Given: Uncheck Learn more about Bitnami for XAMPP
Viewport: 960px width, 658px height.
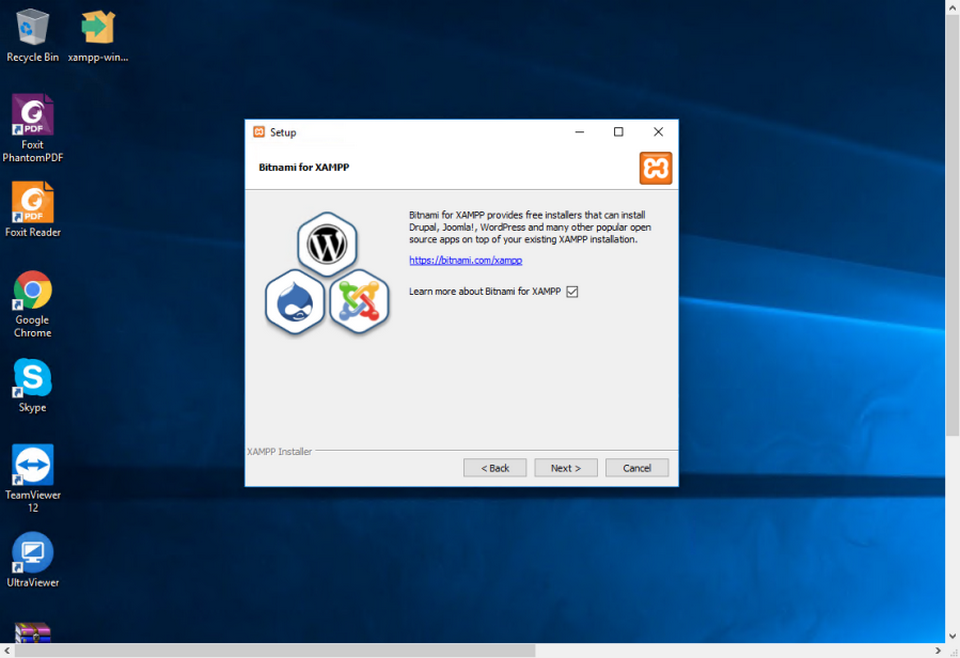Looking at the screenshot, I should tap(572, 291).
